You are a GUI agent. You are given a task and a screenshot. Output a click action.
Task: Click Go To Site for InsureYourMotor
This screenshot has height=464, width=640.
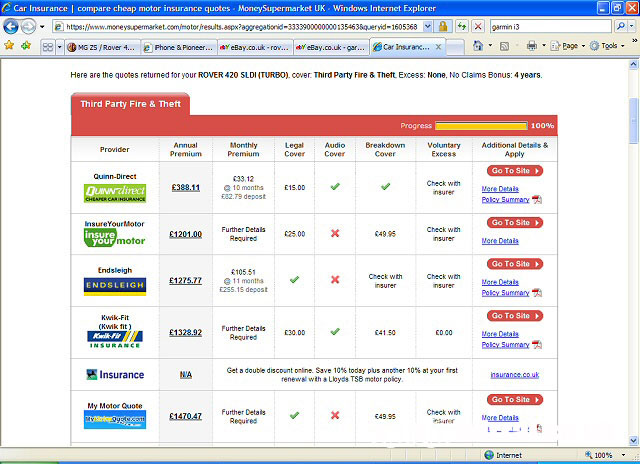(515, 222)
